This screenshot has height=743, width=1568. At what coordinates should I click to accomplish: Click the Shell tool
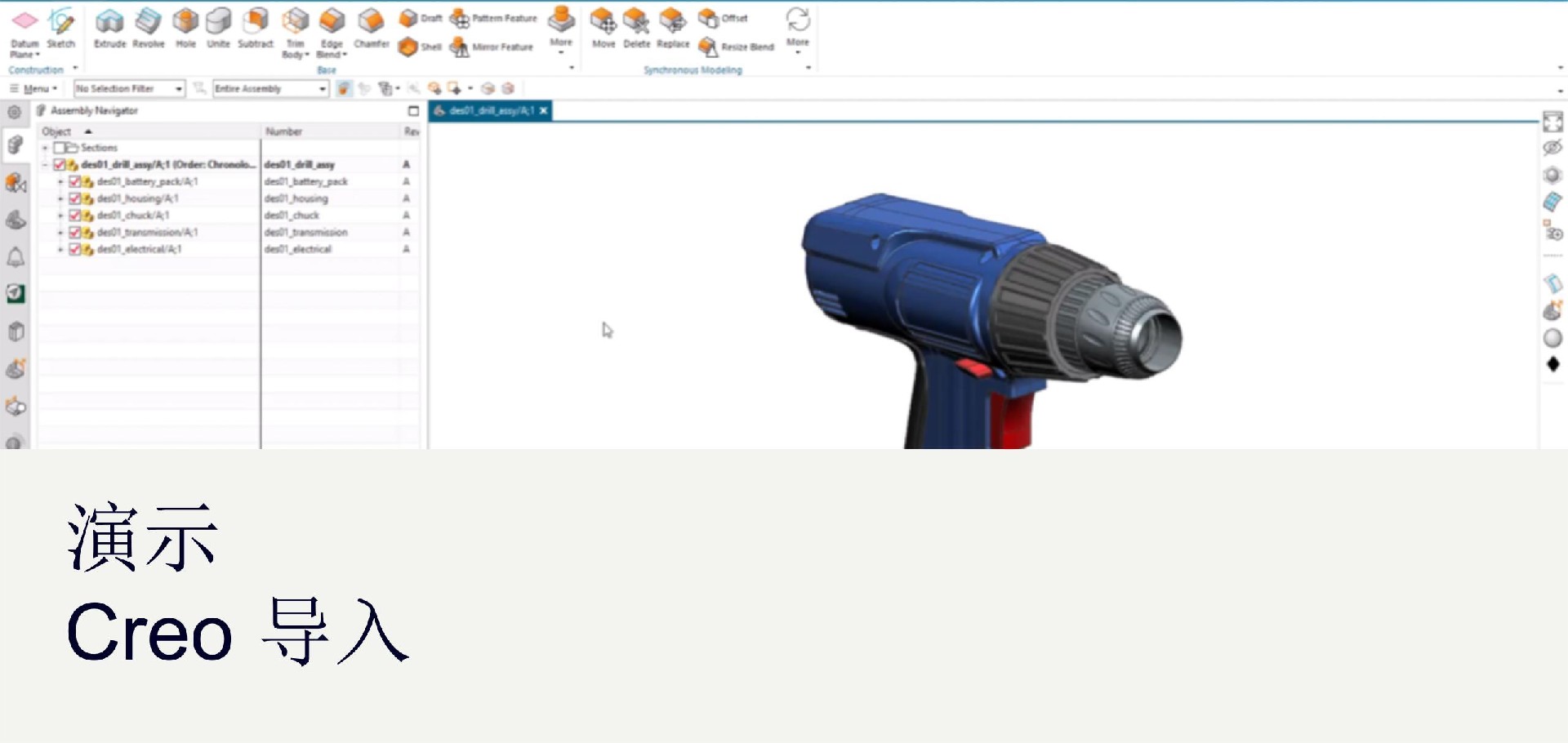pyautogui.click(x=421, y=47)
